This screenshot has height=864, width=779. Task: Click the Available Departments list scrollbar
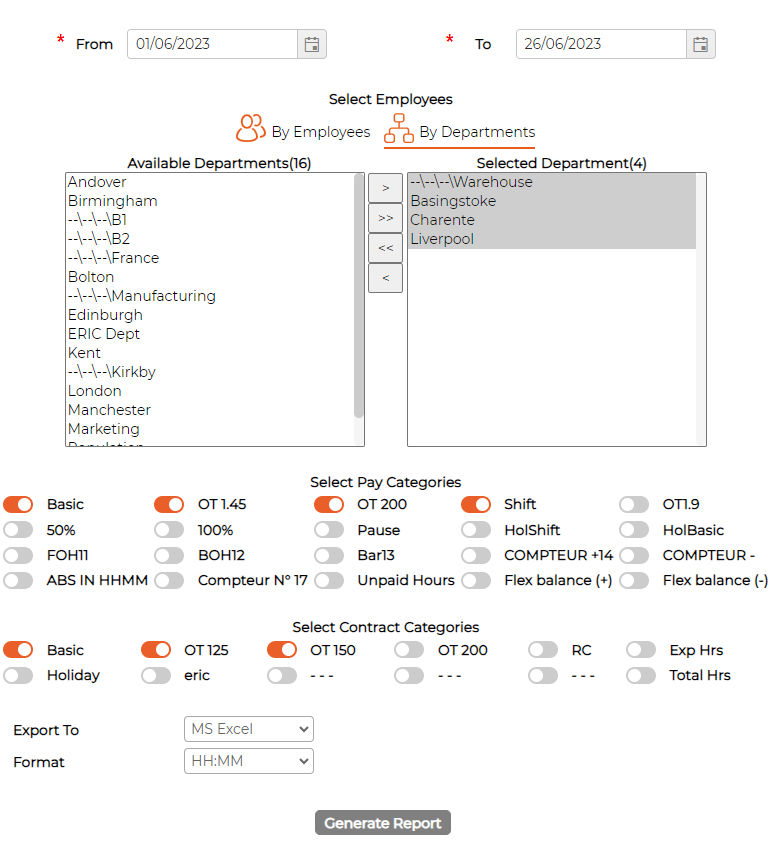[x=359, y=296]
